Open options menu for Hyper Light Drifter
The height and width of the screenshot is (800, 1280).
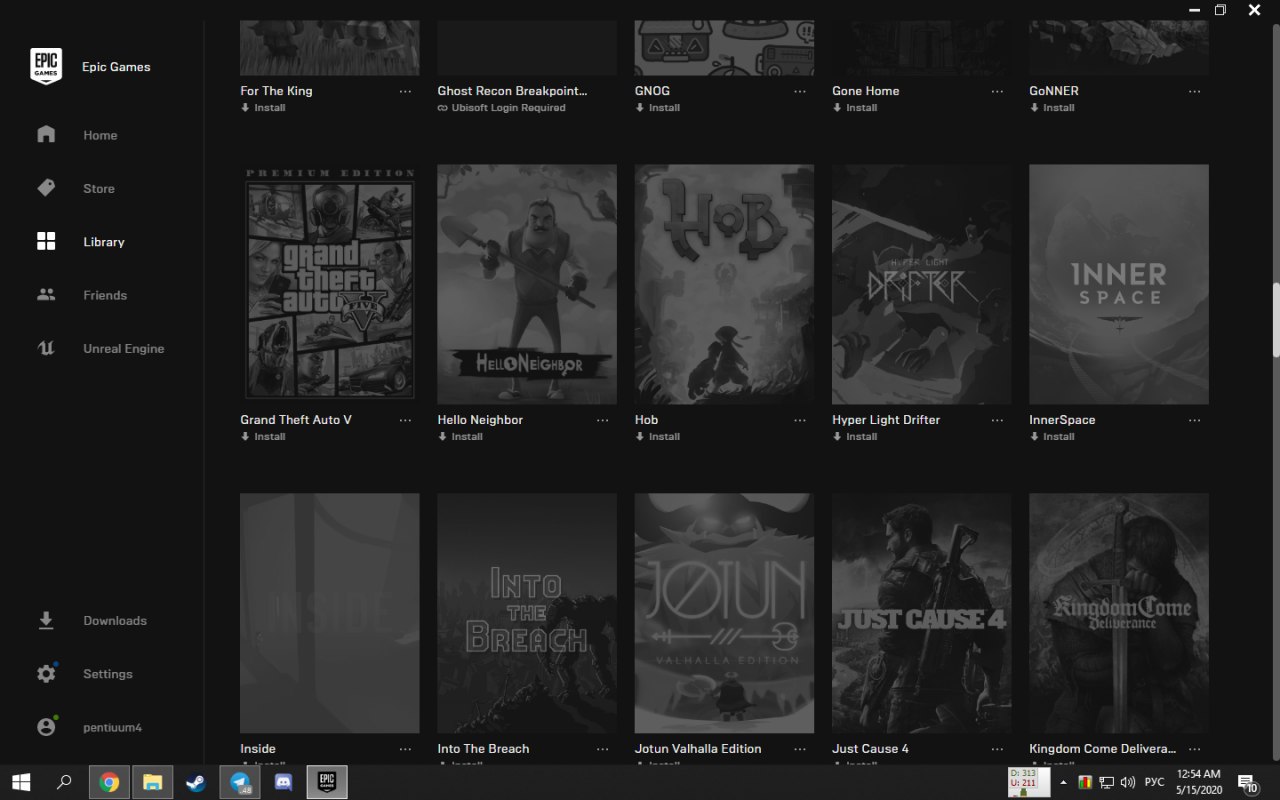[997, 420]
